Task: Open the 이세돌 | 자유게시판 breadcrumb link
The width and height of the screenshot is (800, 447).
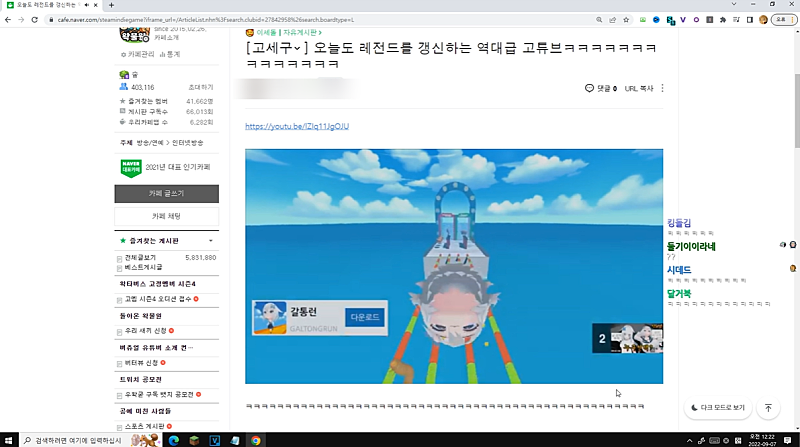Action: (289, 33)
